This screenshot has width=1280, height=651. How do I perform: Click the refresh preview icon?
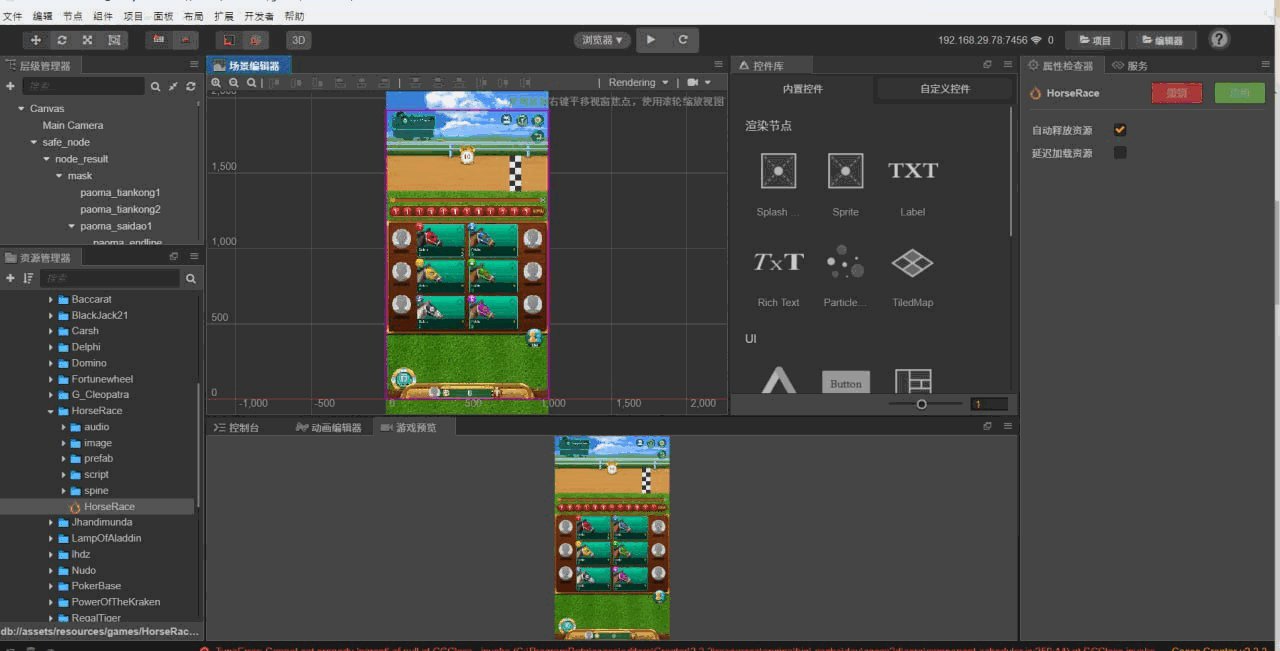click(x=683, y=40)
